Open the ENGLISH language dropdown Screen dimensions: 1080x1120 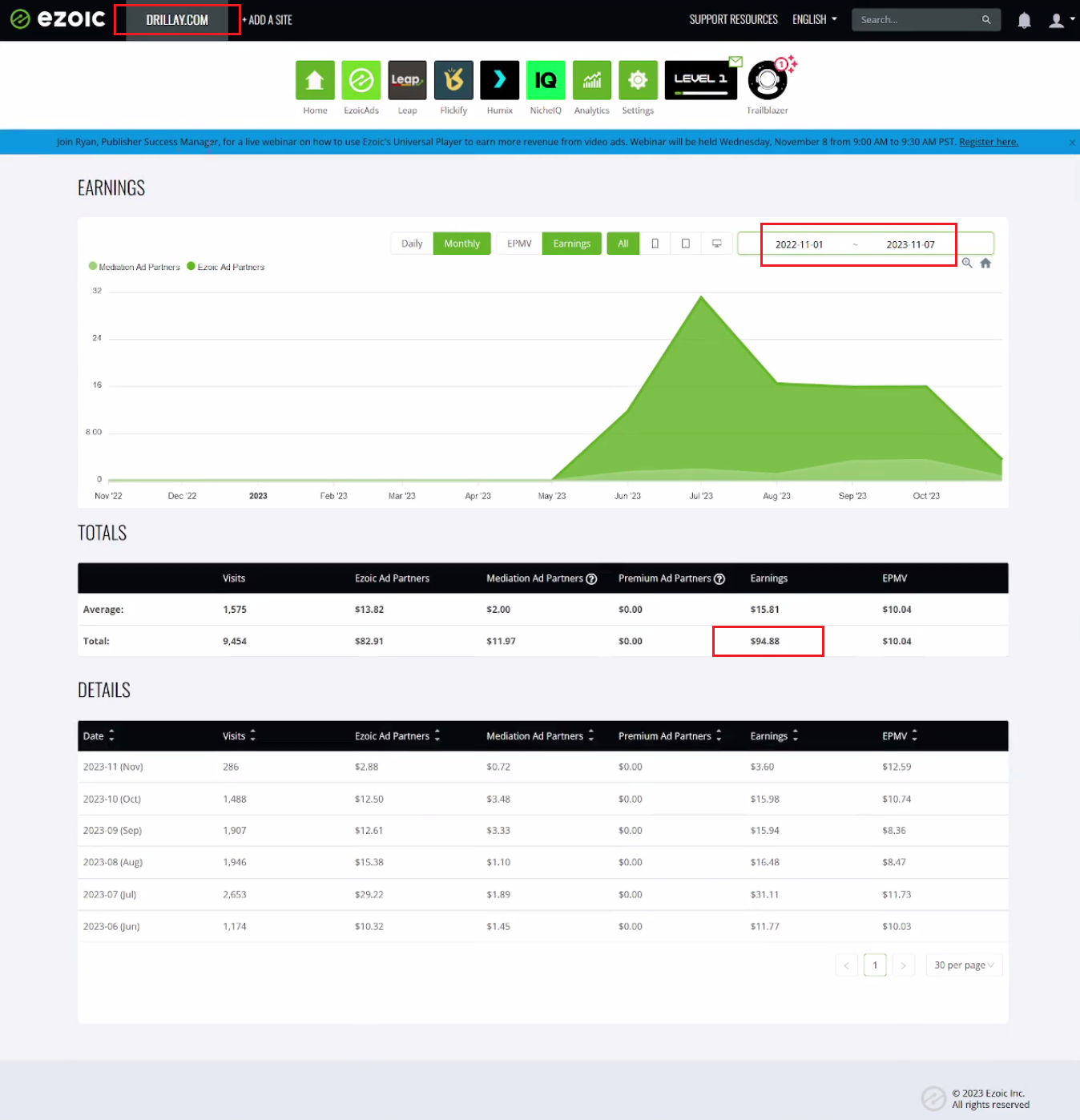[815, 19]
